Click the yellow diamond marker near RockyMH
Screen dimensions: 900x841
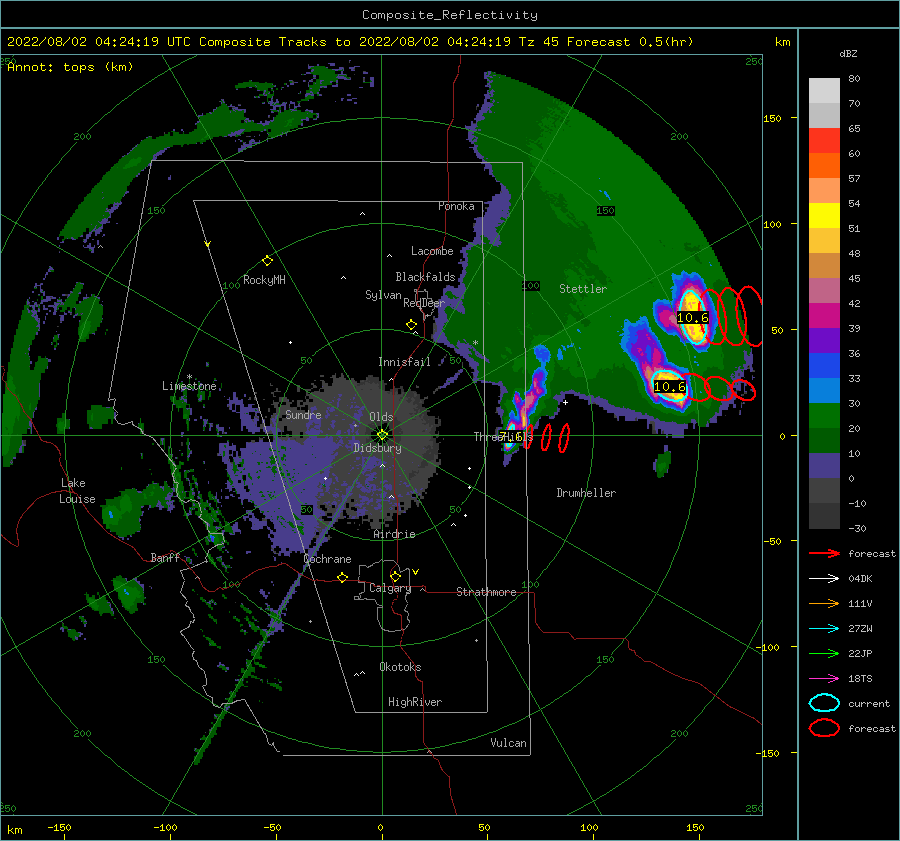(267, 261)
